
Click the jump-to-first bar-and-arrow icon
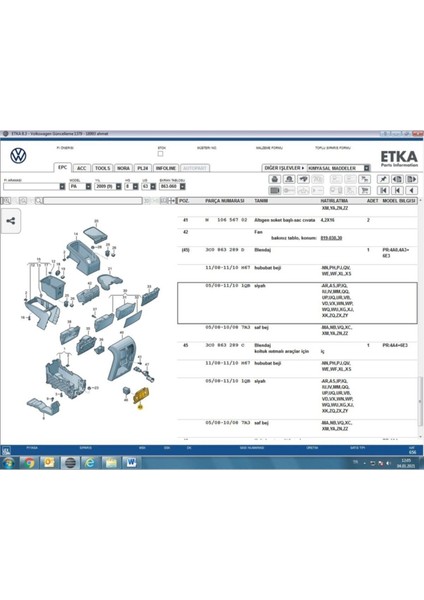coord(383,190)
